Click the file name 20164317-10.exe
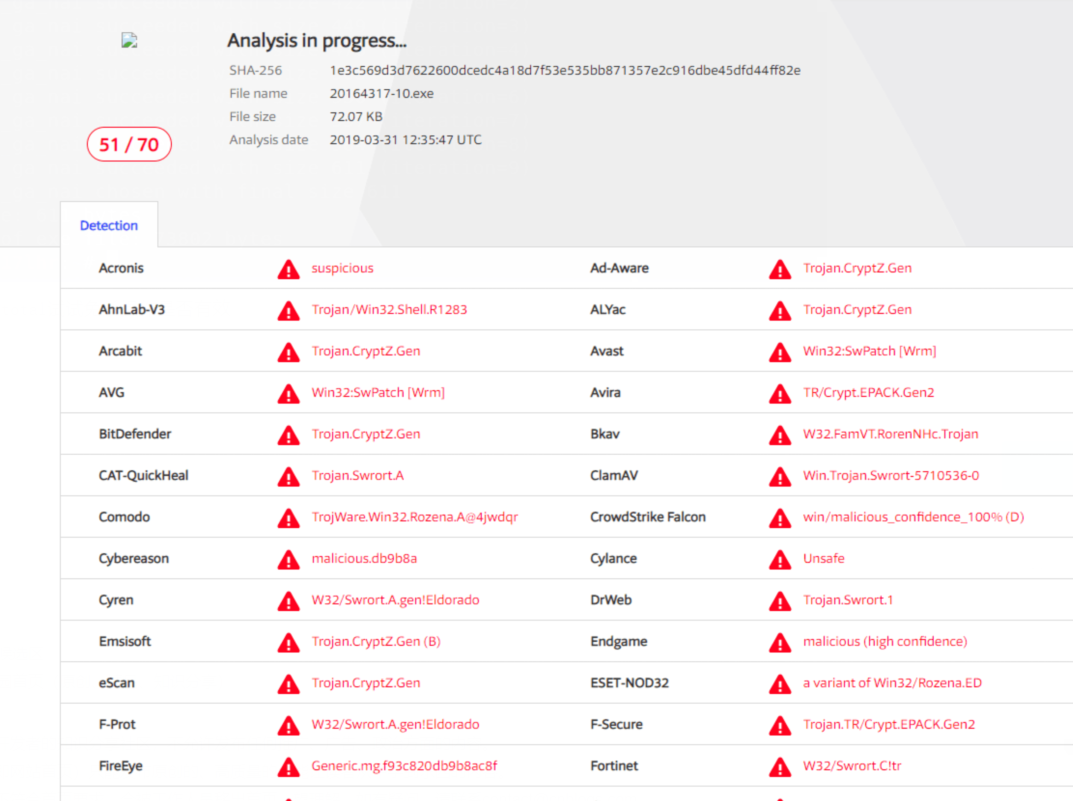1073x801 pixels. point(382,94)
